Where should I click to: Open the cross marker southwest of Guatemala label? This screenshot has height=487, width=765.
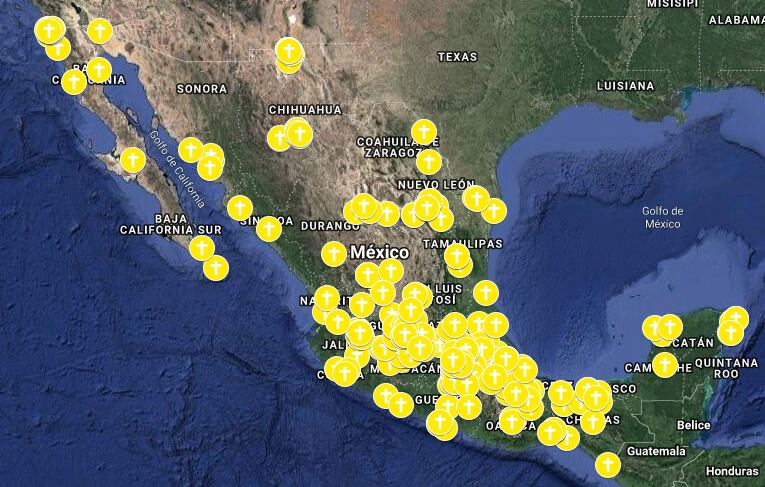pos(608,465)
